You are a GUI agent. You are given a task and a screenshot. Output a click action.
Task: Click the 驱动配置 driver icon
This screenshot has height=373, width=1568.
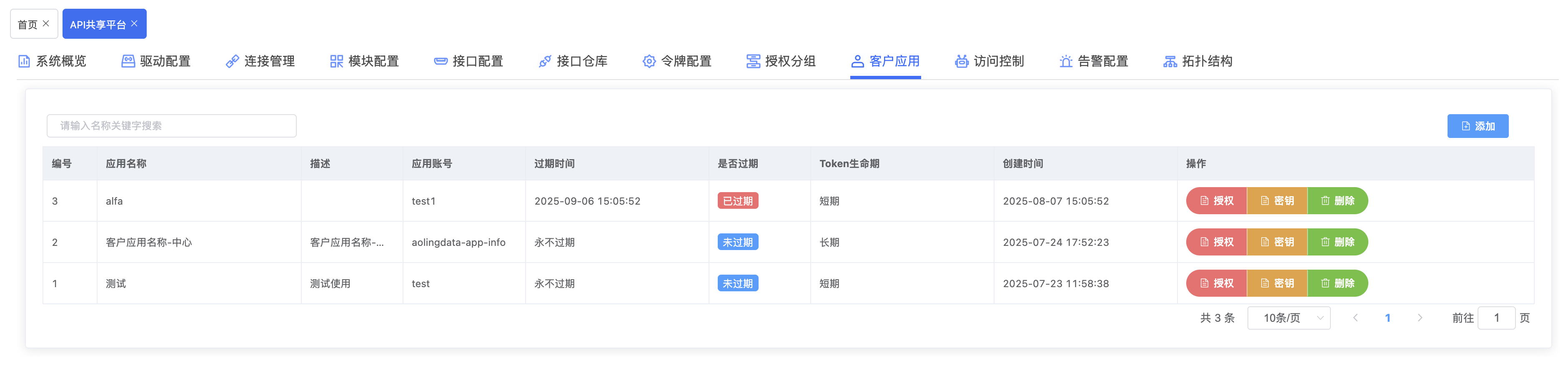point(128,61)
